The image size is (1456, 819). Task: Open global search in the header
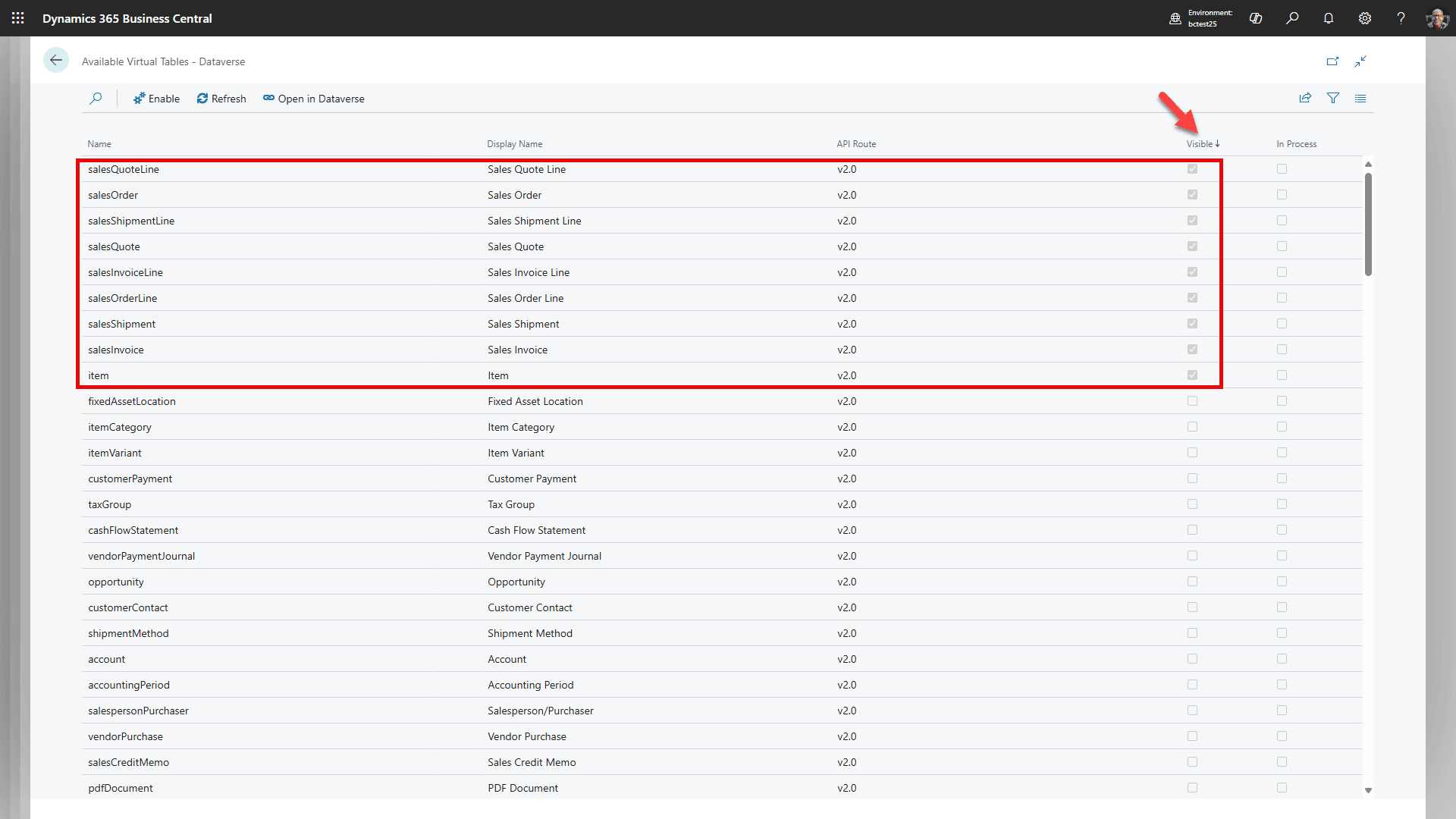click(1292, 18)
